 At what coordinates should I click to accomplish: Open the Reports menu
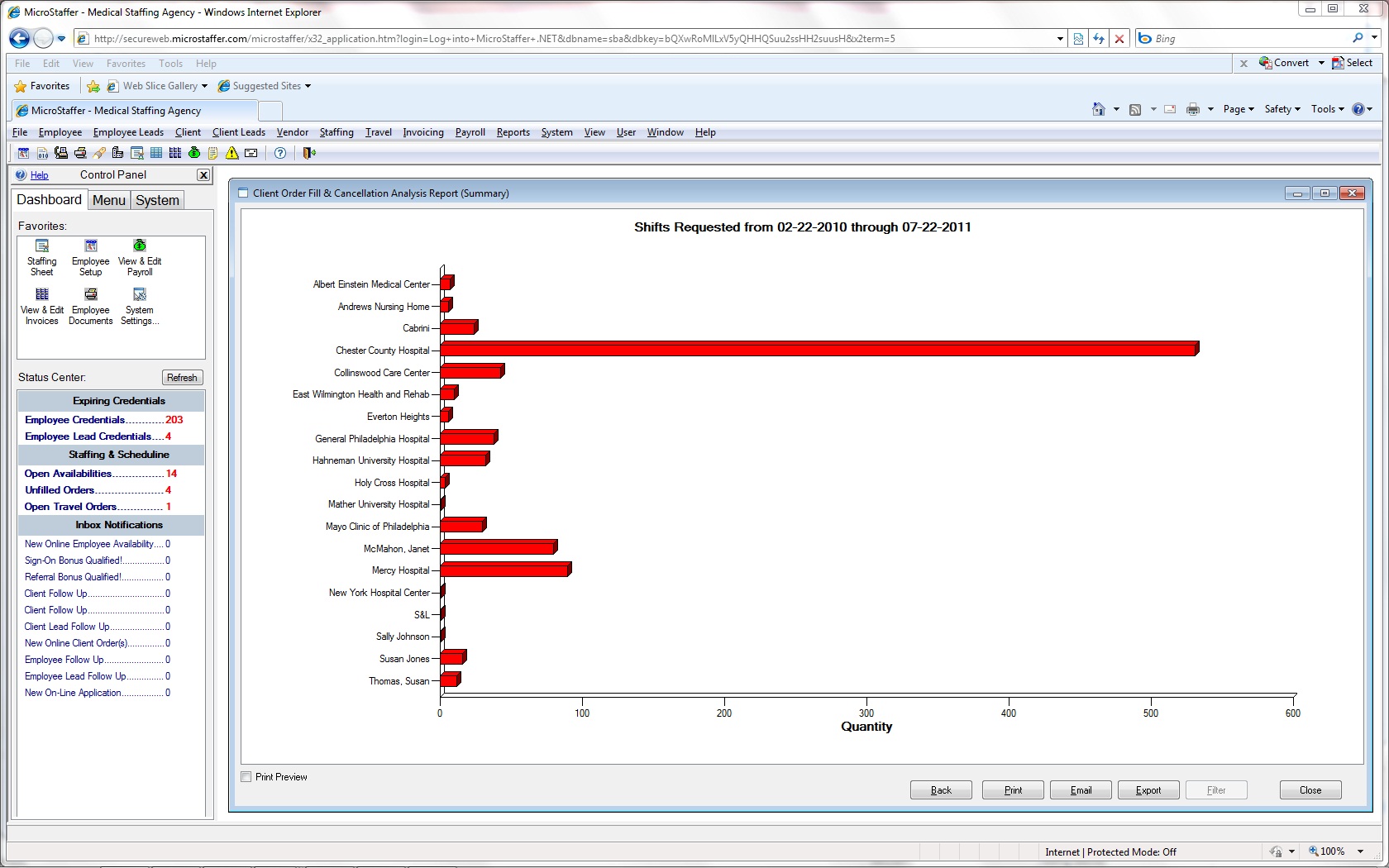click(513, 132)
